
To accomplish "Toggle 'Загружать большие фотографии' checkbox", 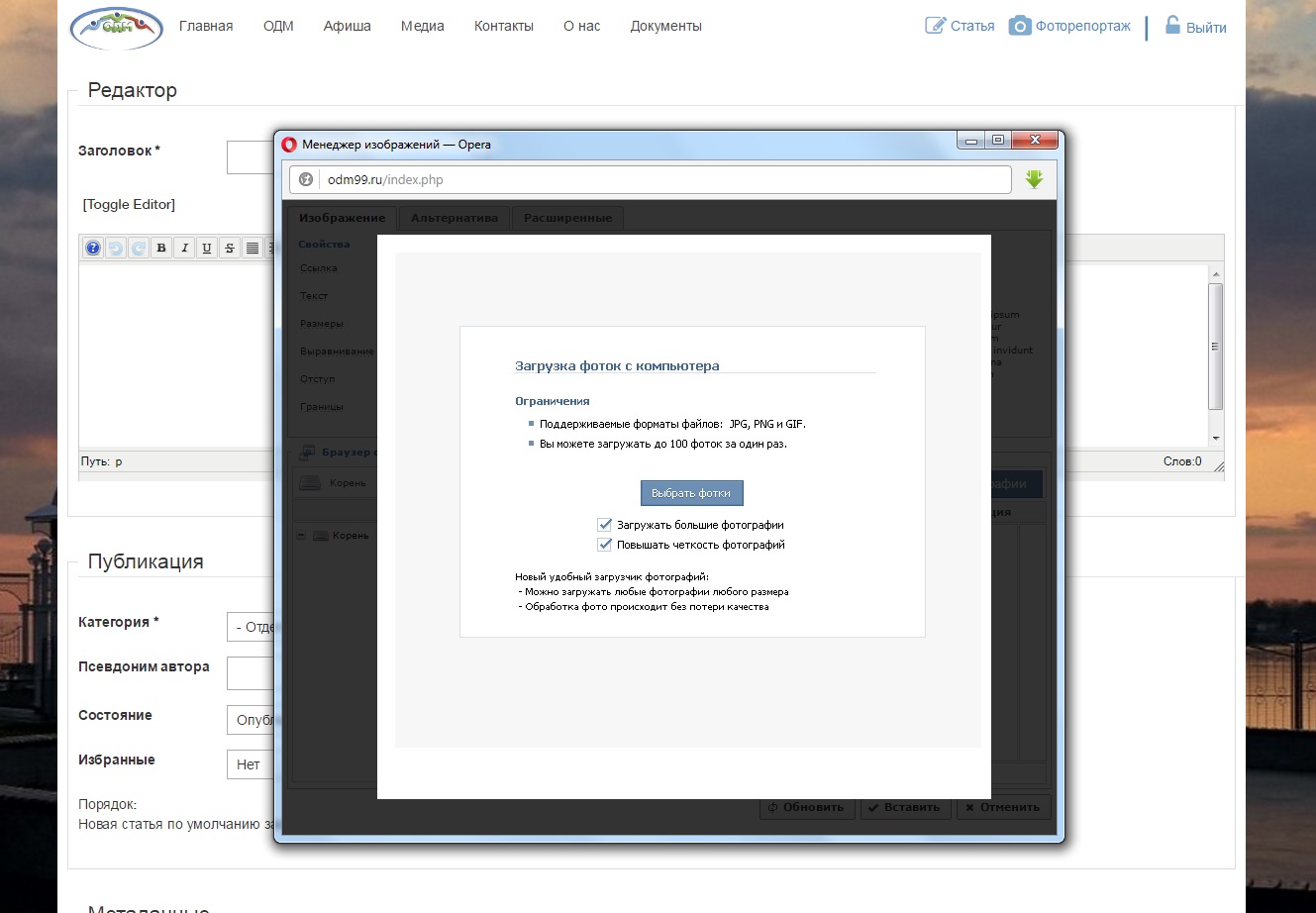I will pyautogui.click(x=605, y=525).
